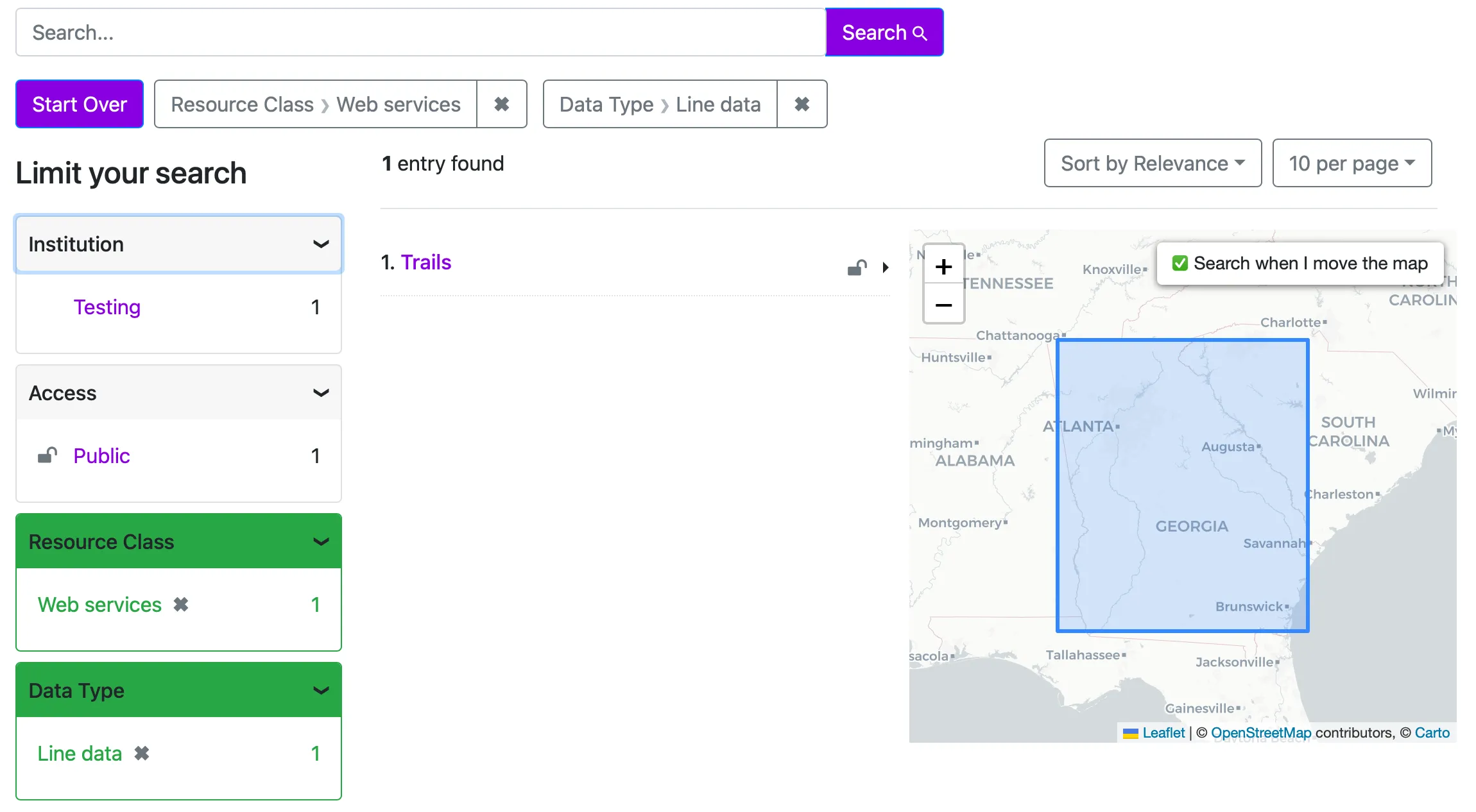
Task: Remove Web services facet with X icon
Action: pos(181,604)
